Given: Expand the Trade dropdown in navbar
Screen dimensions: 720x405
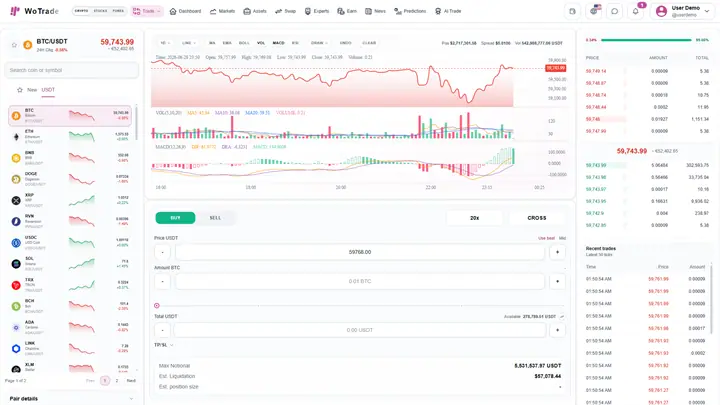Looking at the screenshot, I should [x=147, y=11].
